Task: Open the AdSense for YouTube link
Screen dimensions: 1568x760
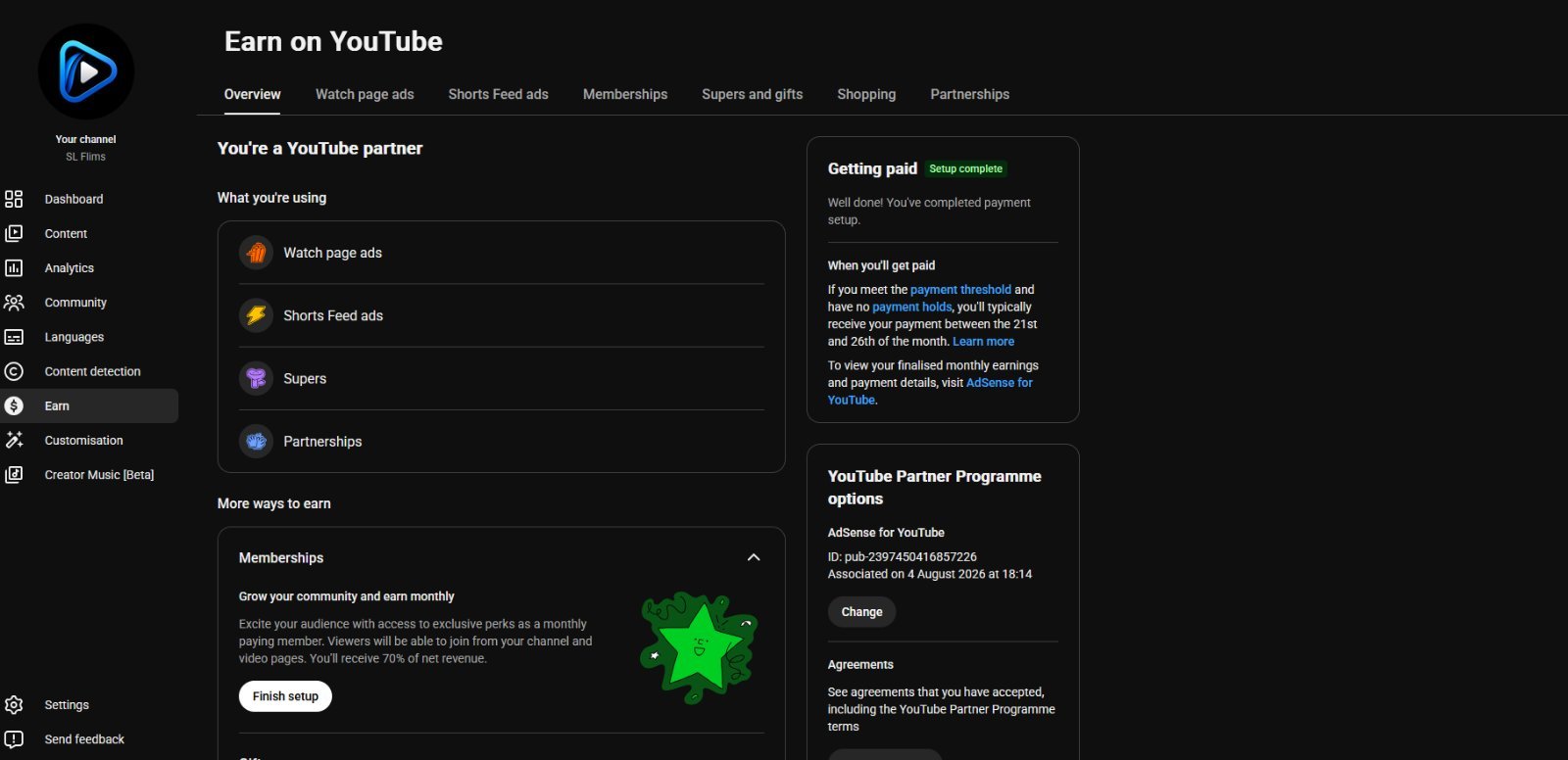Action: click(x=930, y=392)
